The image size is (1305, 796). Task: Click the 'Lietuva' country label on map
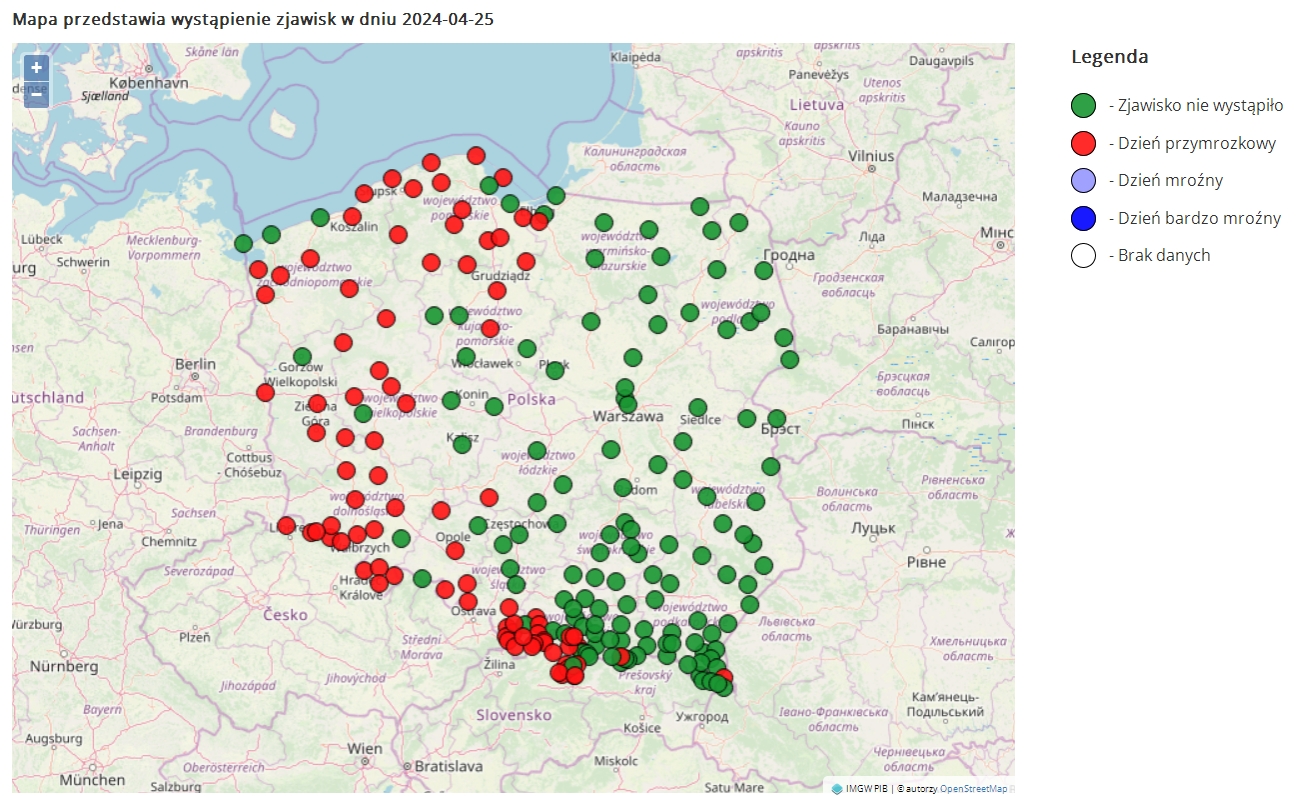[817, 104]
